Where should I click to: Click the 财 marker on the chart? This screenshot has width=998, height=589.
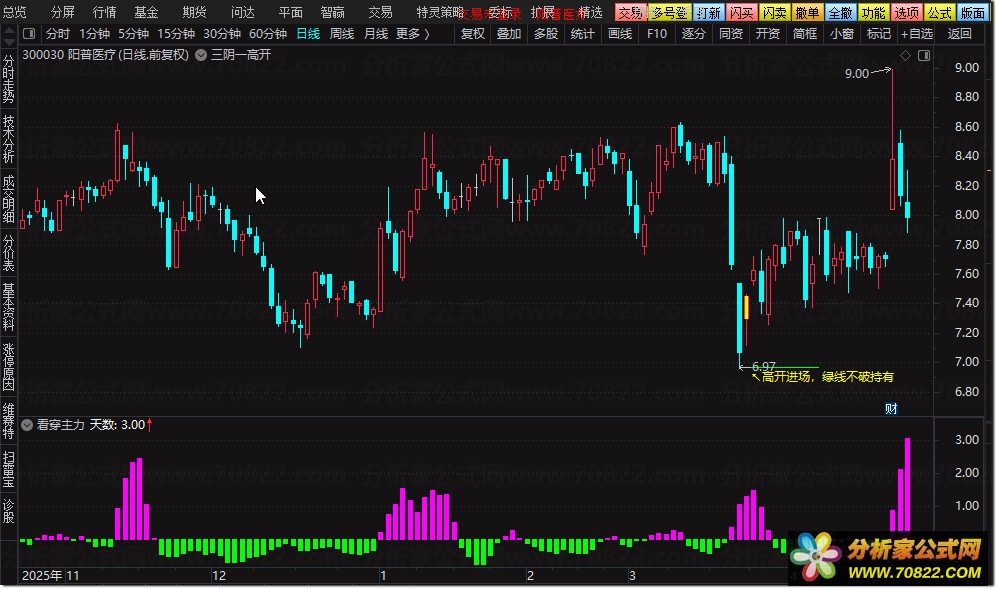(x=891, y=409)
